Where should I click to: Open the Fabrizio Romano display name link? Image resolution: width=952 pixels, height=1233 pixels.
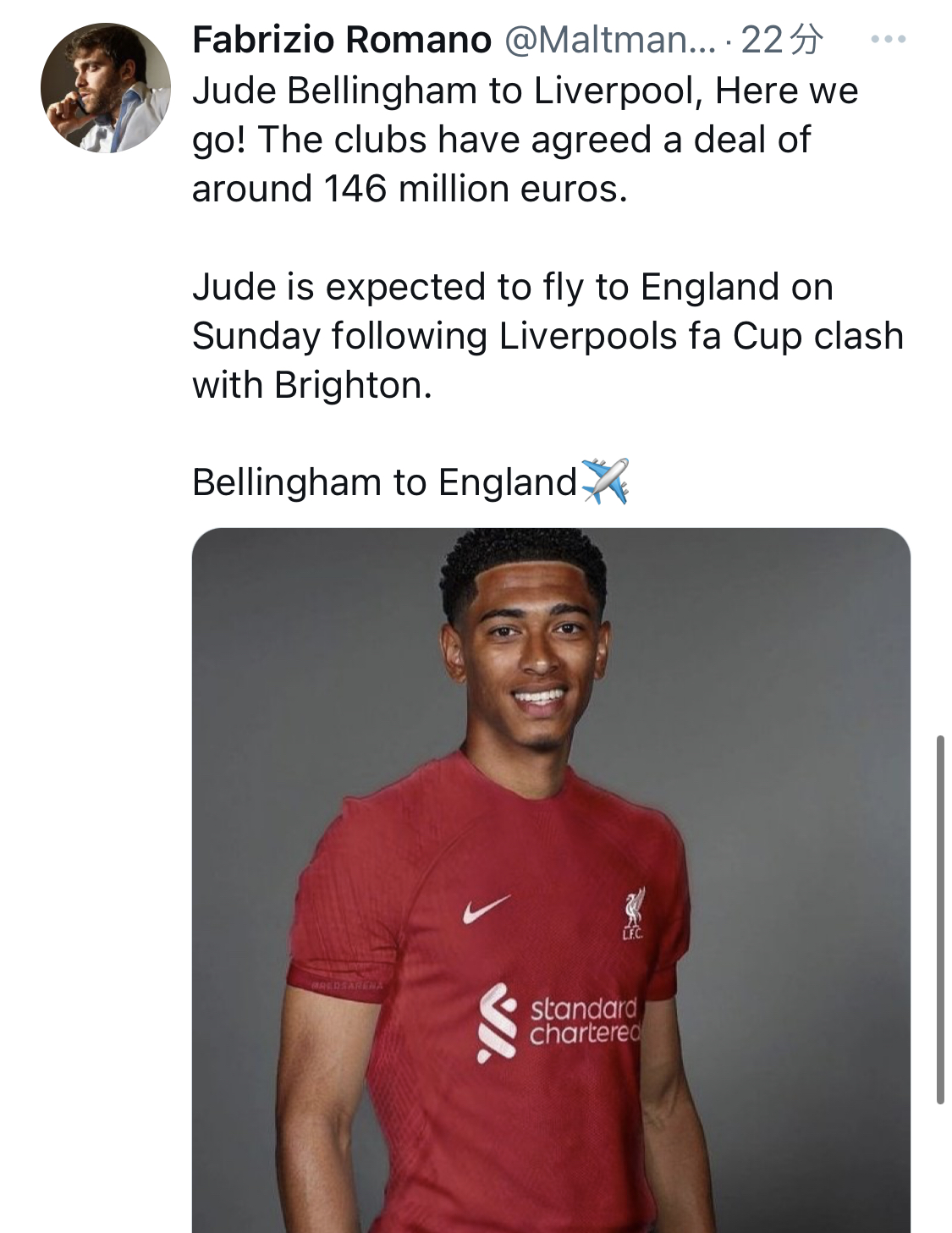point(341,40)
